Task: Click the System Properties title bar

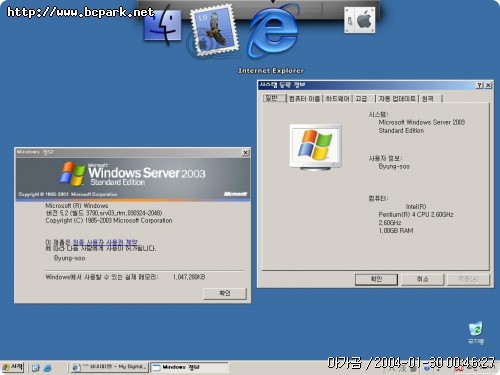Action: (x=367, y=85)
